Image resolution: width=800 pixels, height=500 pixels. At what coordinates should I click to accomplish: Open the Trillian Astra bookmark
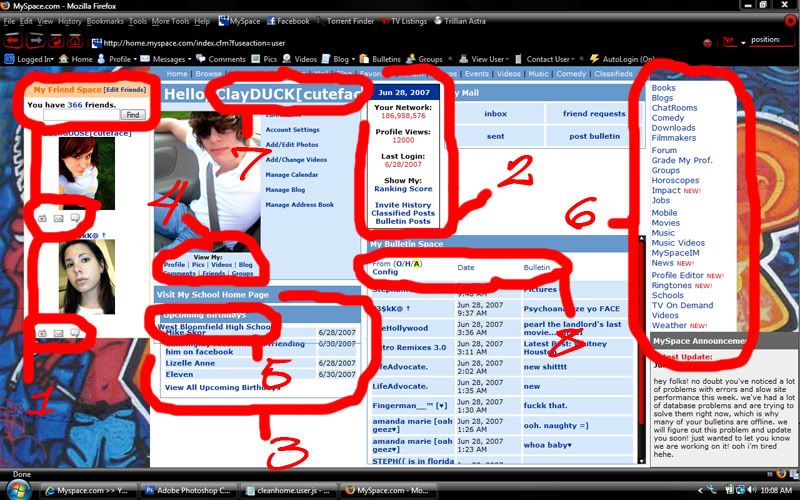pos(460,21)
